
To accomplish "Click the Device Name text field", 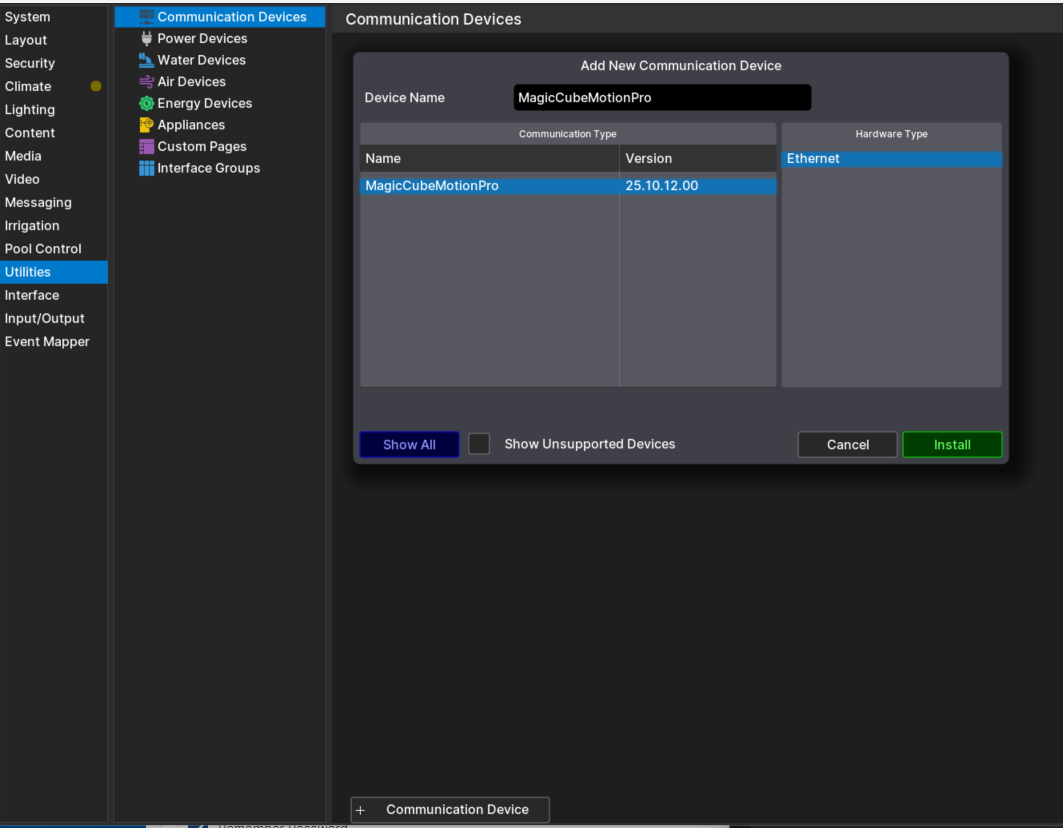I will click(661, 98).
